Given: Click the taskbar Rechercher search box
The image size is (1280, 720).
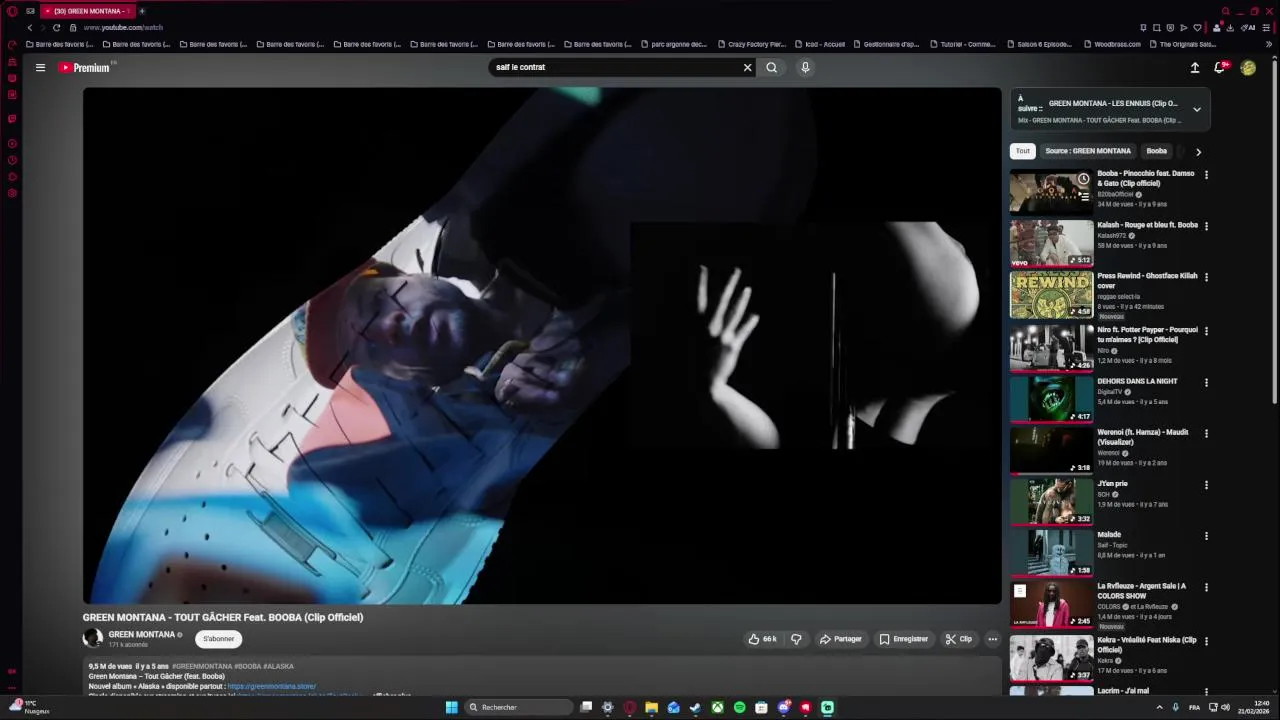Looking at the screenshot, I should pos(519,708).
